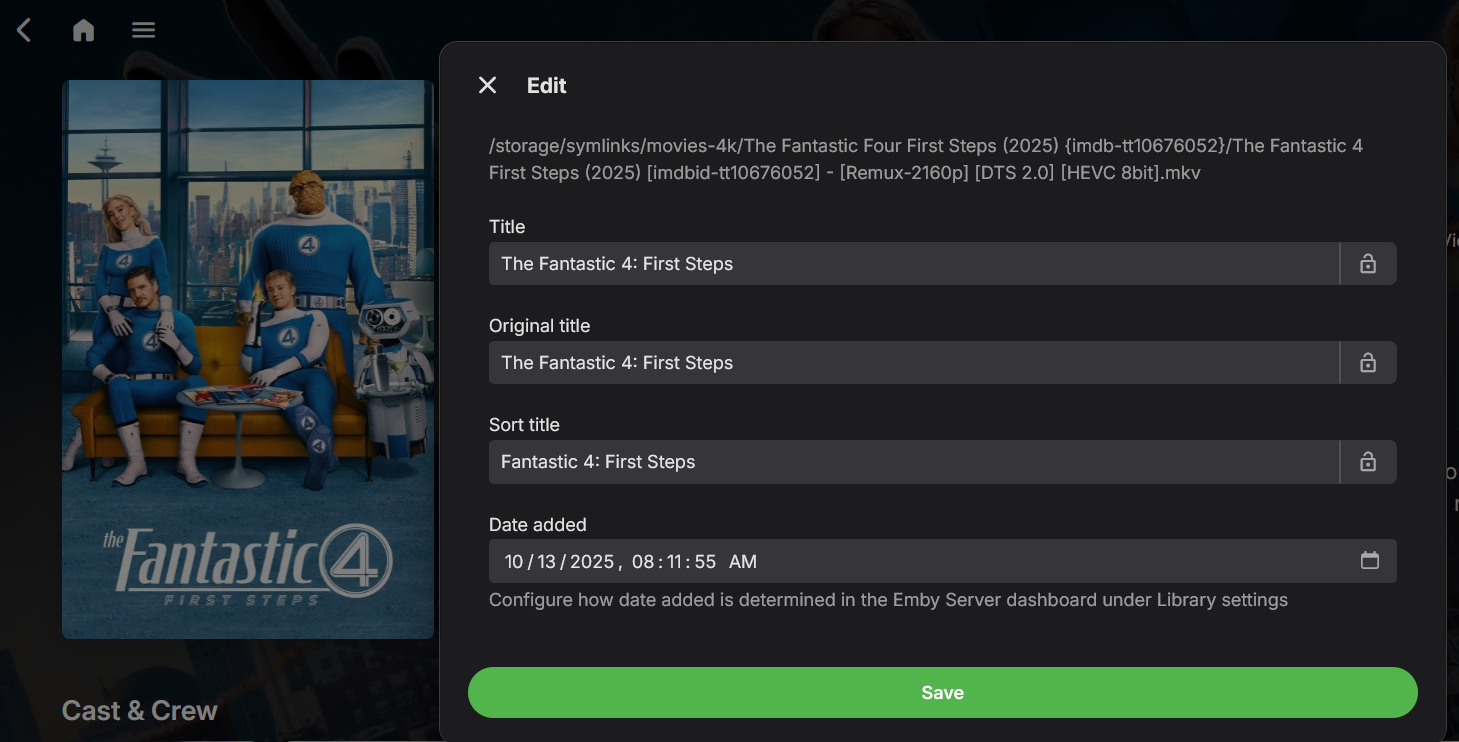
Task: Select the minutes value in Date added
Action: click(674, 562)
